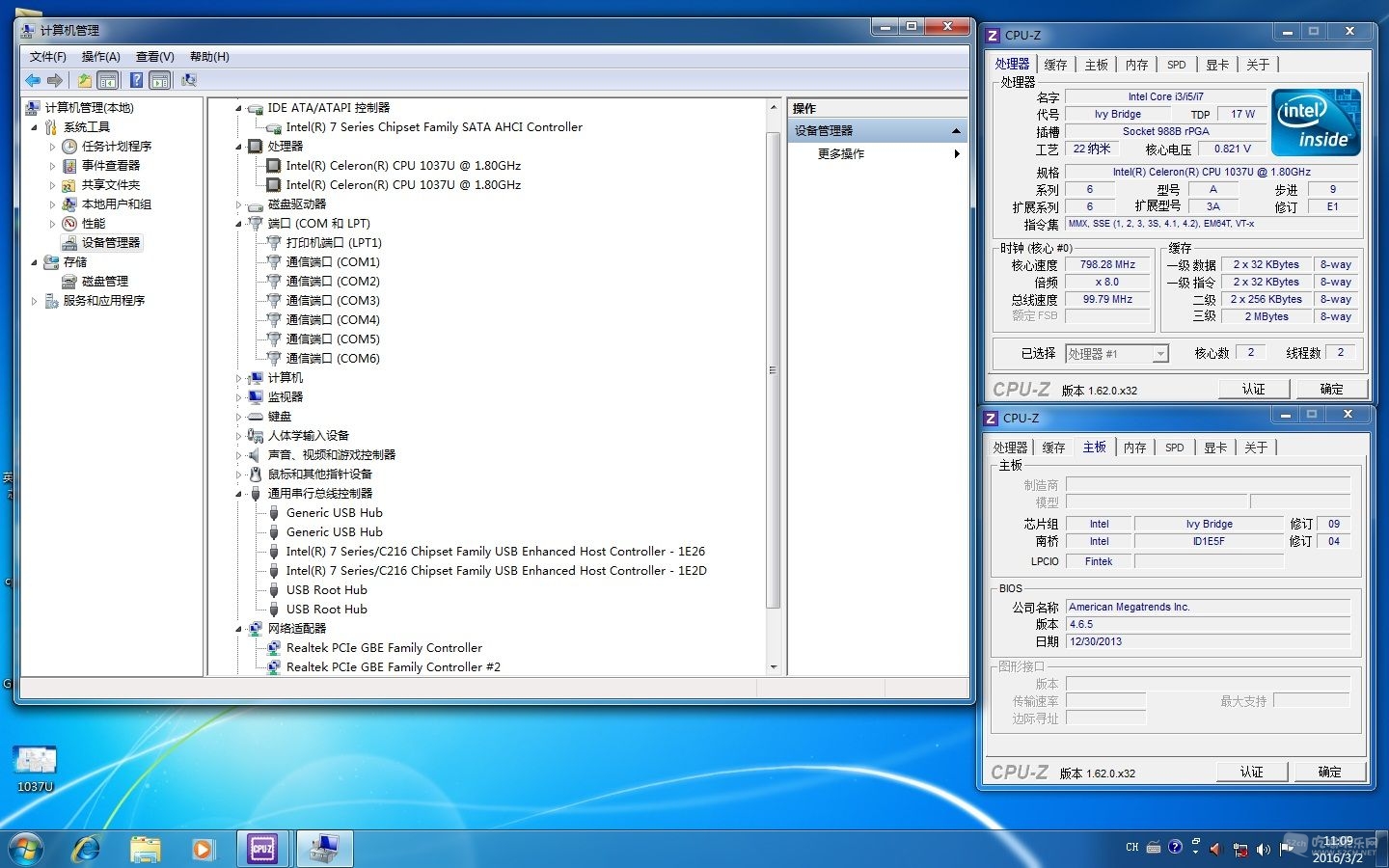Screen dimensions: 1389x868
Task: Expand the Keyboards (键盘) node
Action: pyautogui.click(x=238, y=417)
